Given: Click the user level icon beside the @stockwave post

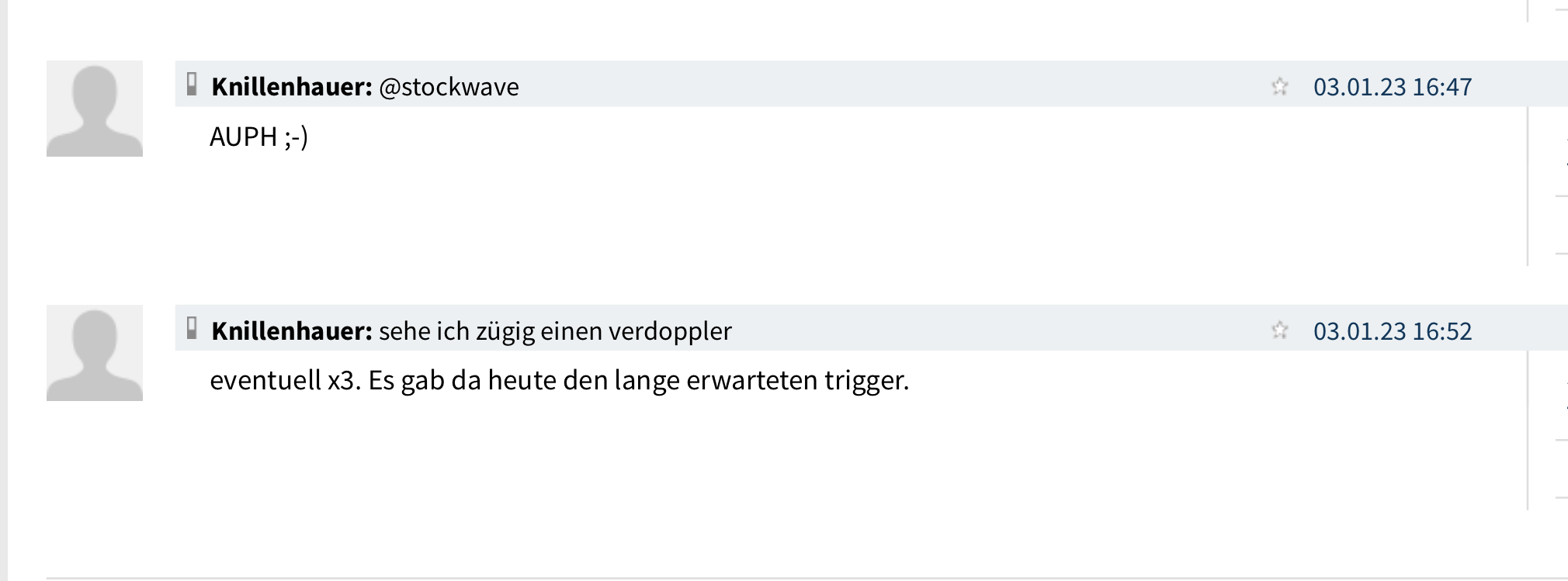Looking at the screenshot, I should point(192,85).
